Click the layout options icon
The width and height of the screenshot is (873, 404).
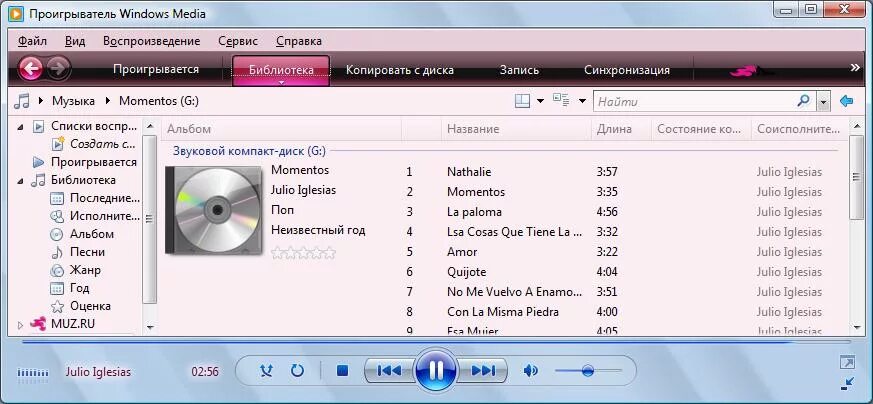pyautogui.click(x=522, y=101)
